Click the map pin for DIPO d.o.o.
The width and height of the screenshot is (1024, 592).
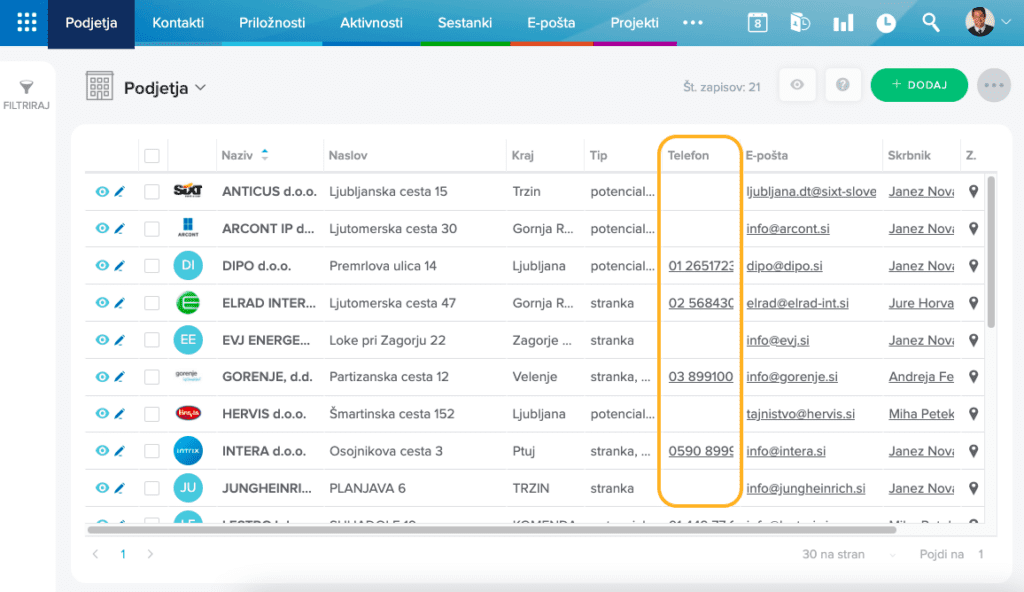click(974, 265)
